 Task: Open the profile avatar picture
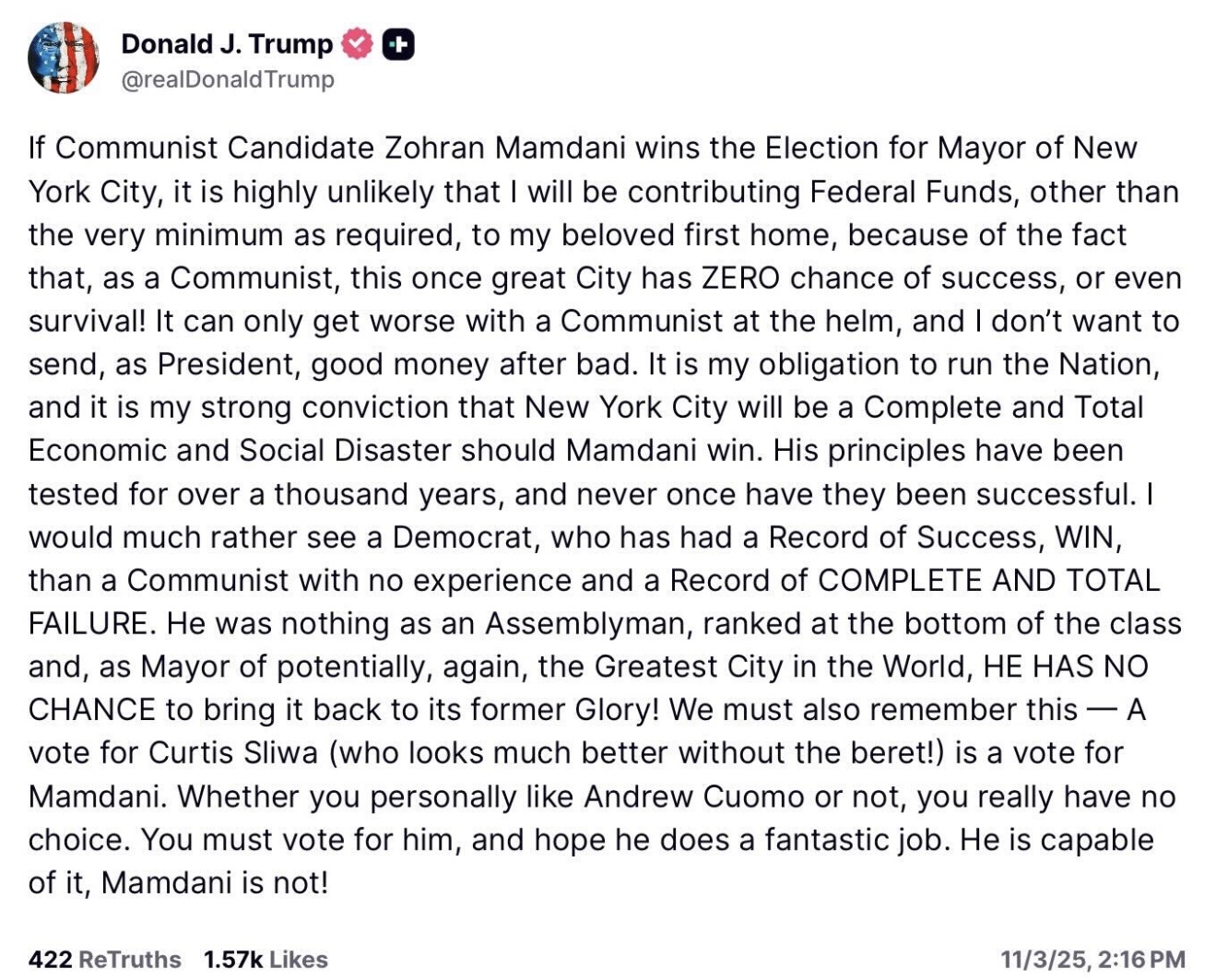(x=63, y=57)
